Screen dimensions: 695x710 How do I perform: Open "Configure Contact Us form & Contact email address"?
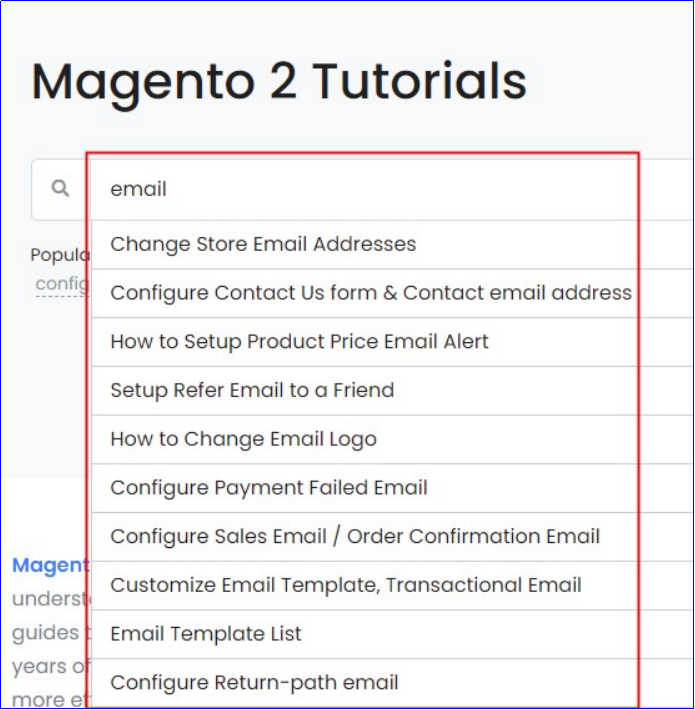[x=364, y=293]
